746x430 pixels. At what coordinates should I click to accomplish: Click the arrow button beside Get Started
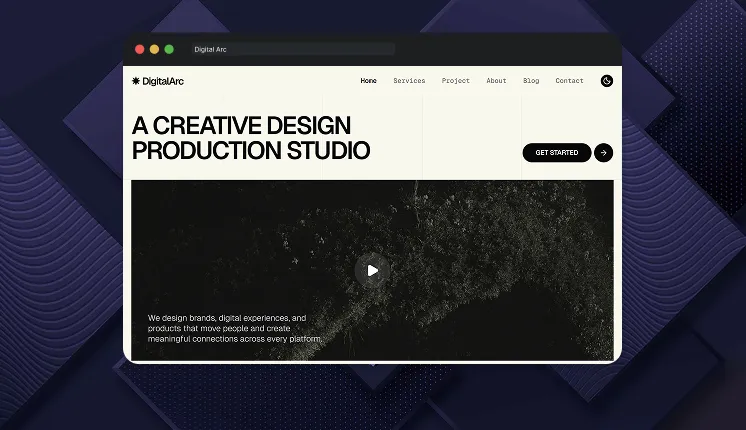tap(603, 153)
